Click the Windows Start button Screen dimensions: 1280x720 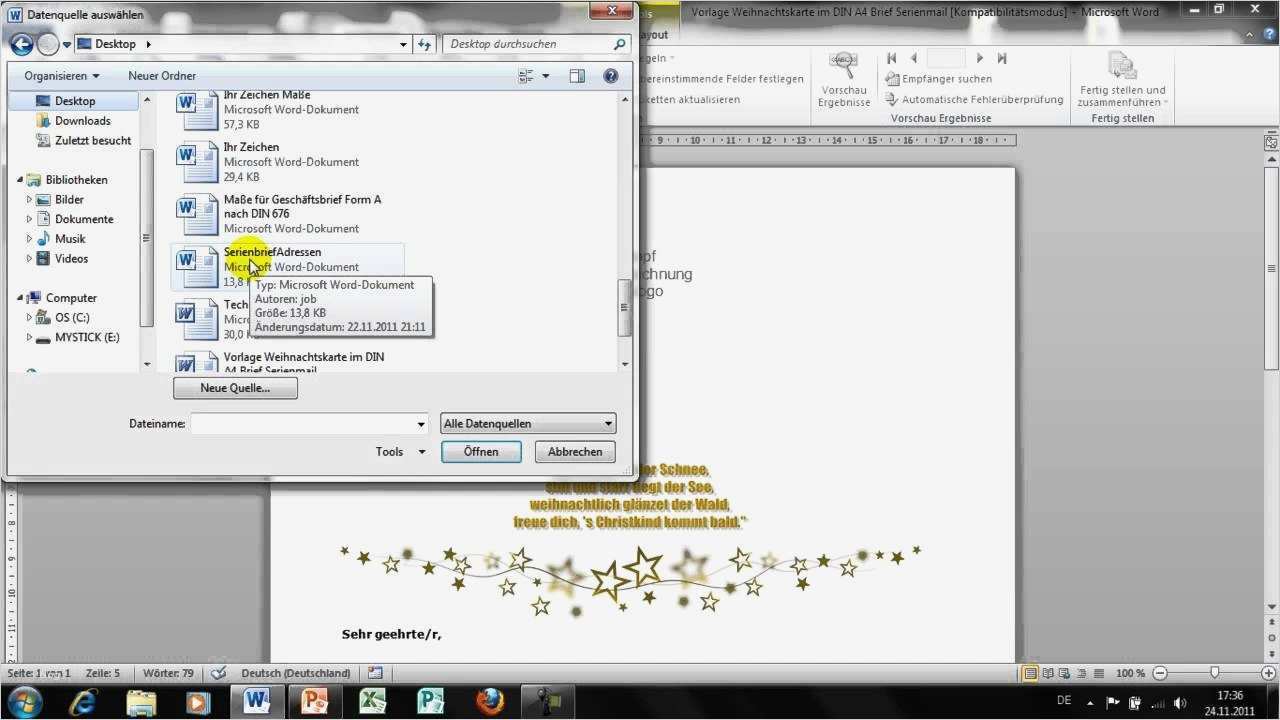pos(24,701)
